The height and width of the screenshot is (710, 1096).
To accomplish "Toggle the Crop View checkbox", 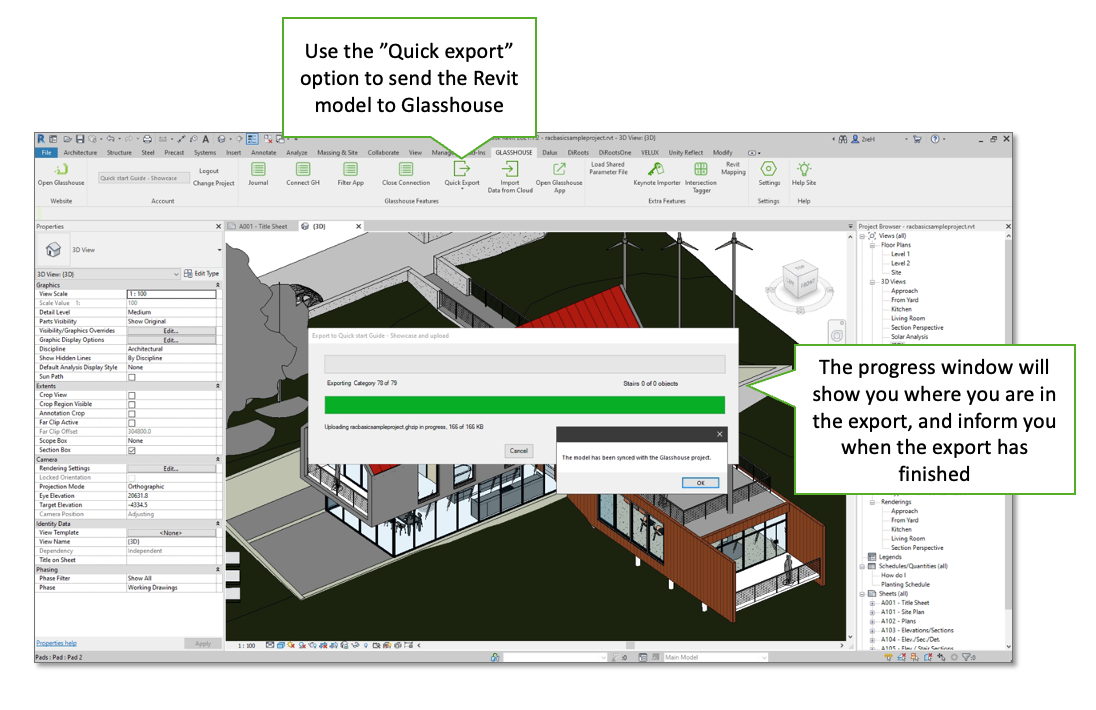I will (x=131, y=395).
